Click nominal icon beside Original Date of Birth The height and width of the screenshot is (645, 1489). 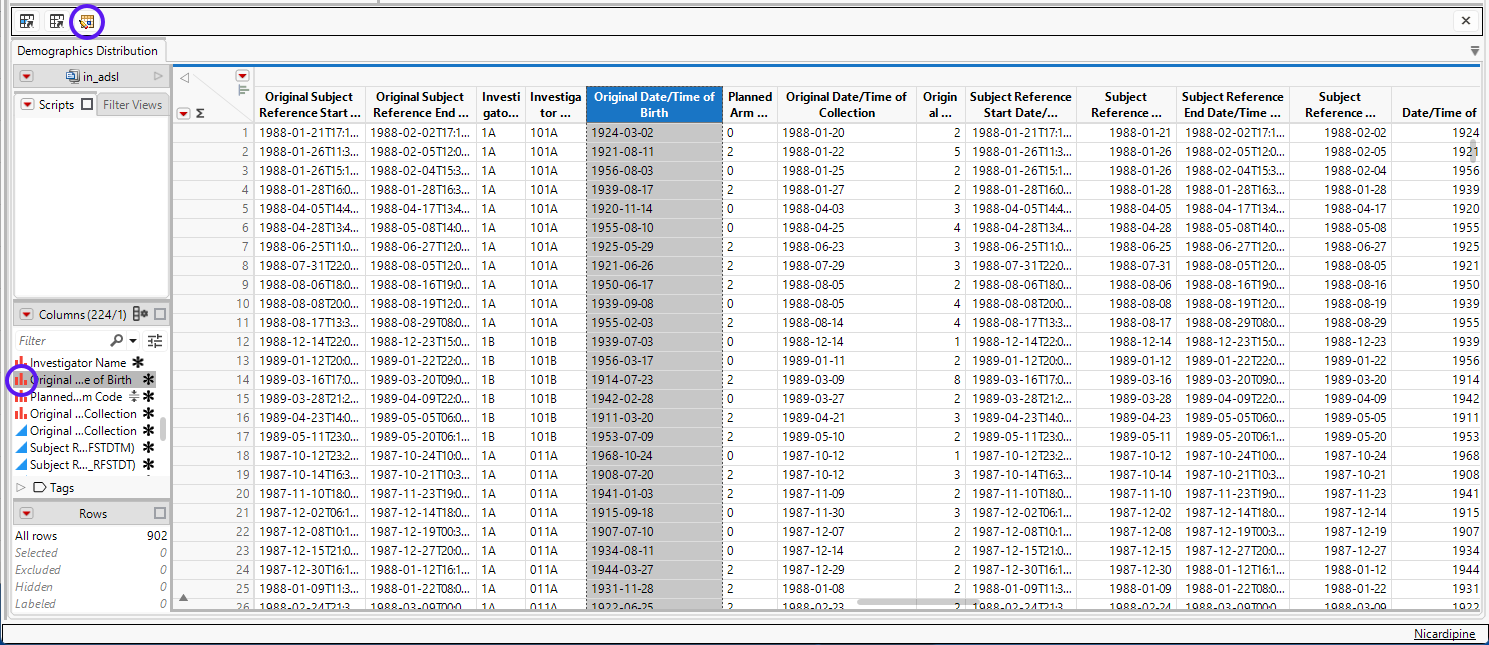click(20, 380)
